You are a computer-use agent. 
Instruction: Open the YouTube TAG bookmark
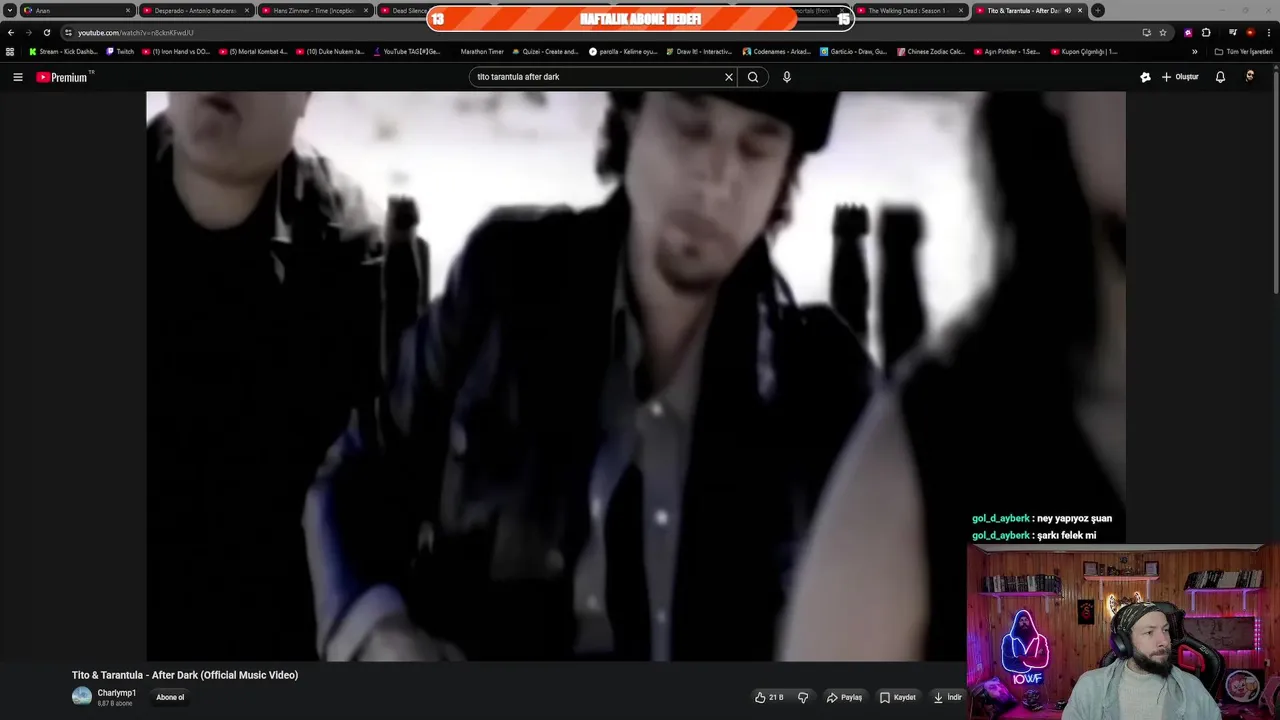[407, 52]
